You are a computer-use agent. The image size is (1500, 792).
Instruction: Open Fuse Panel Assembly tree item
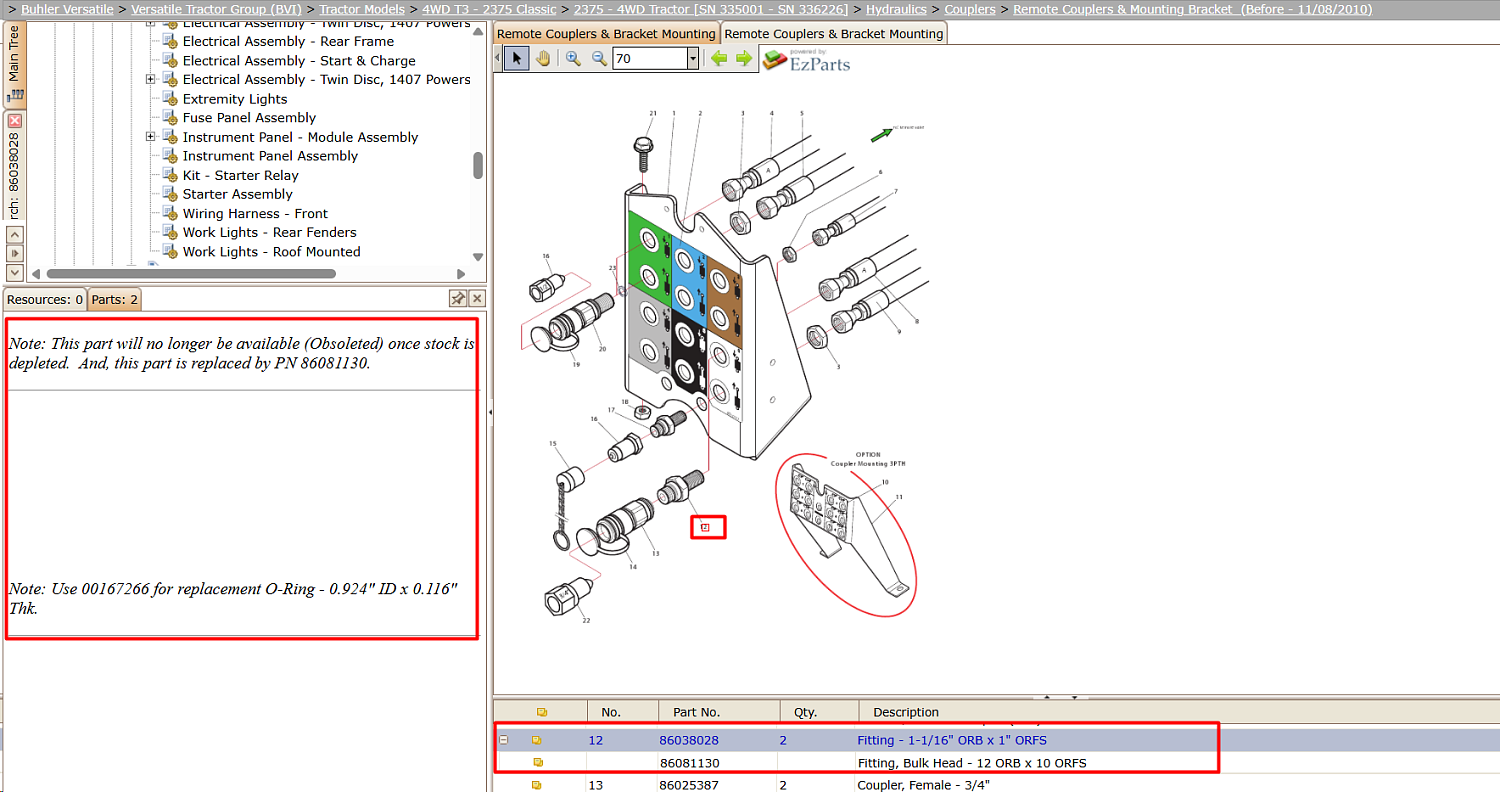click(249, 118)
